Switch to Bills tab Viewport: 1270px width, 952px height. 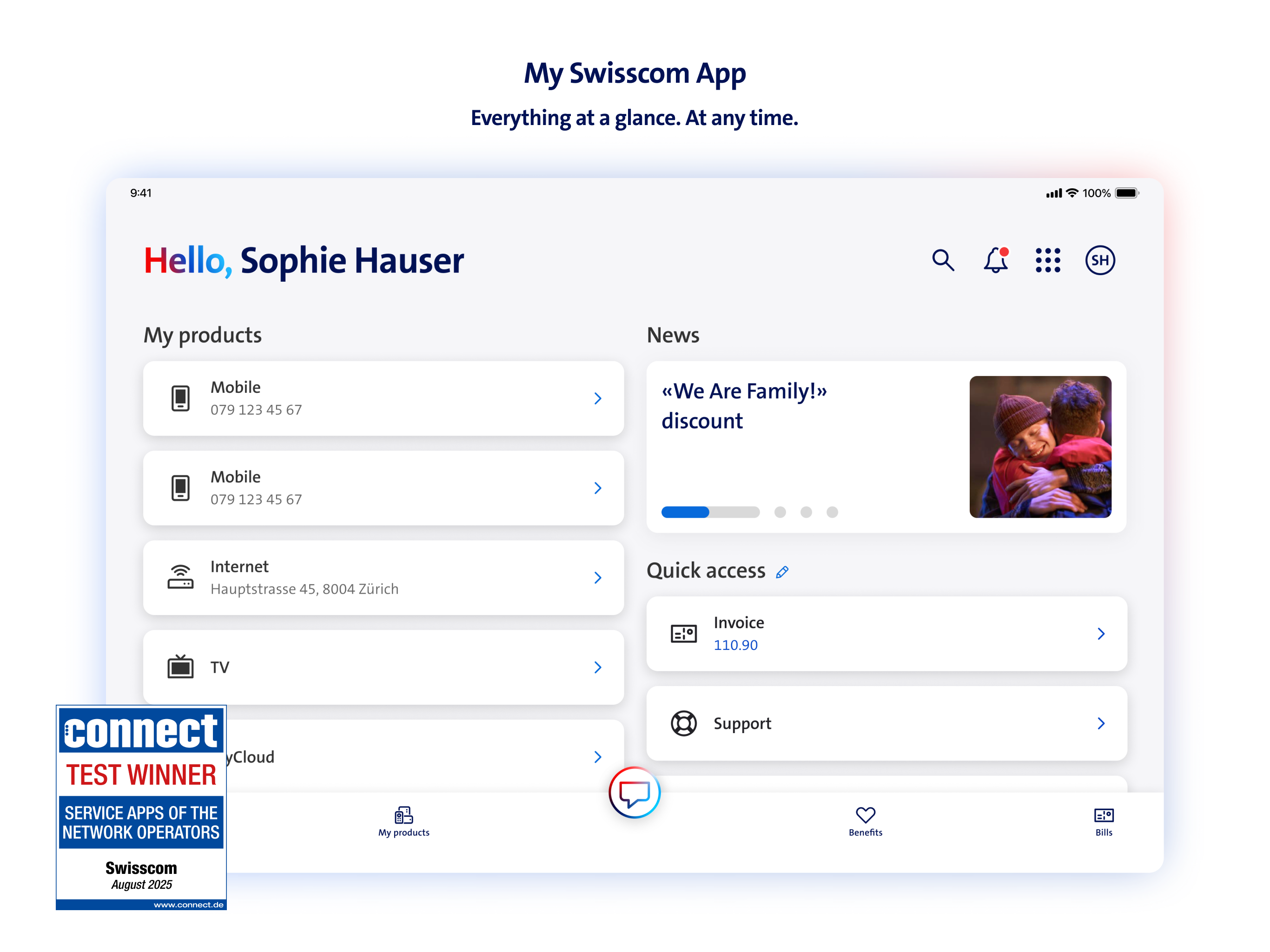(x=1104, y=822)
